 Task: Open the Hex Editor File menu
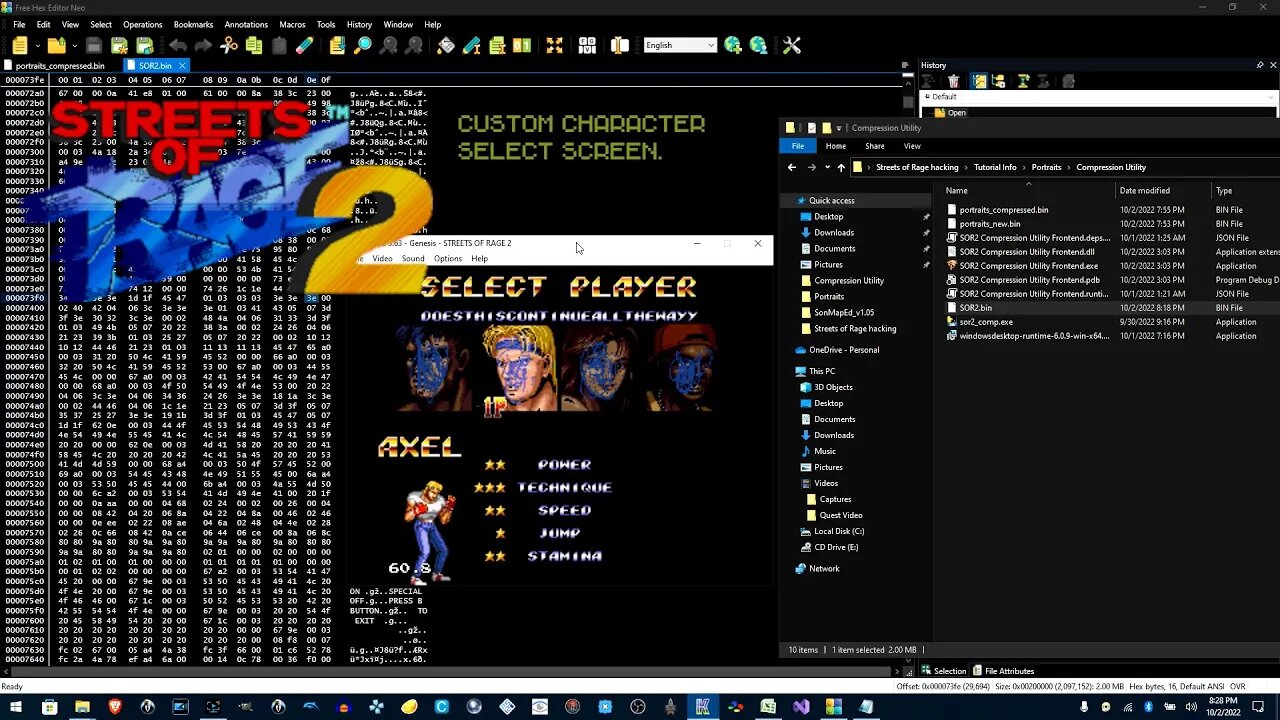click(19, 24)
